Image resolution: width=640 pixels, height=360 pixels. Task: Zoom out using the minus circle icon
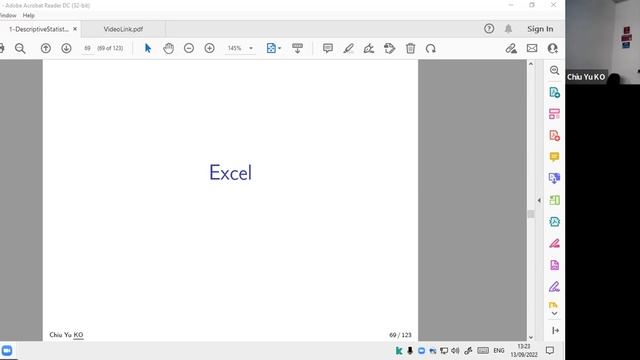tap(189, 48)
